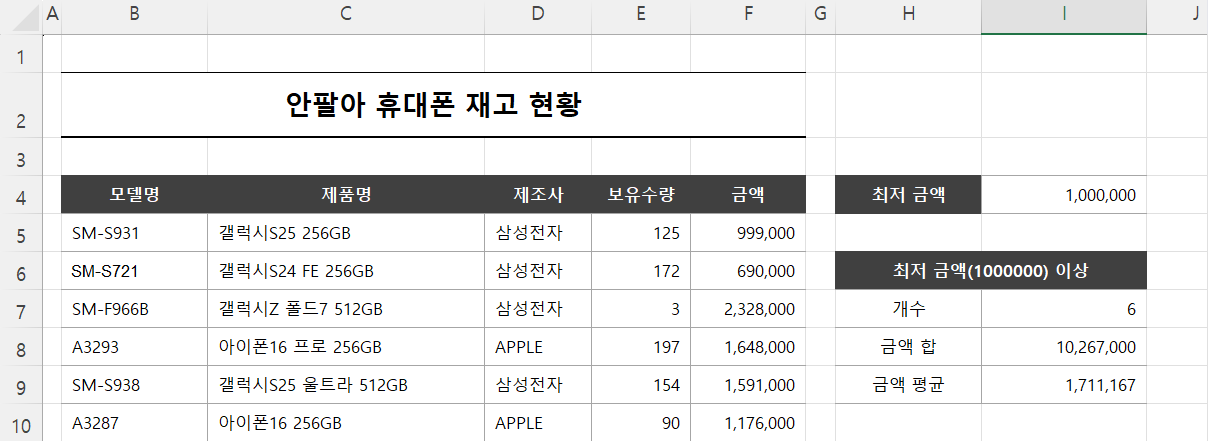
Task: Click the 1,000,000 minimum amount cell
Action: tap(1064, 195)
